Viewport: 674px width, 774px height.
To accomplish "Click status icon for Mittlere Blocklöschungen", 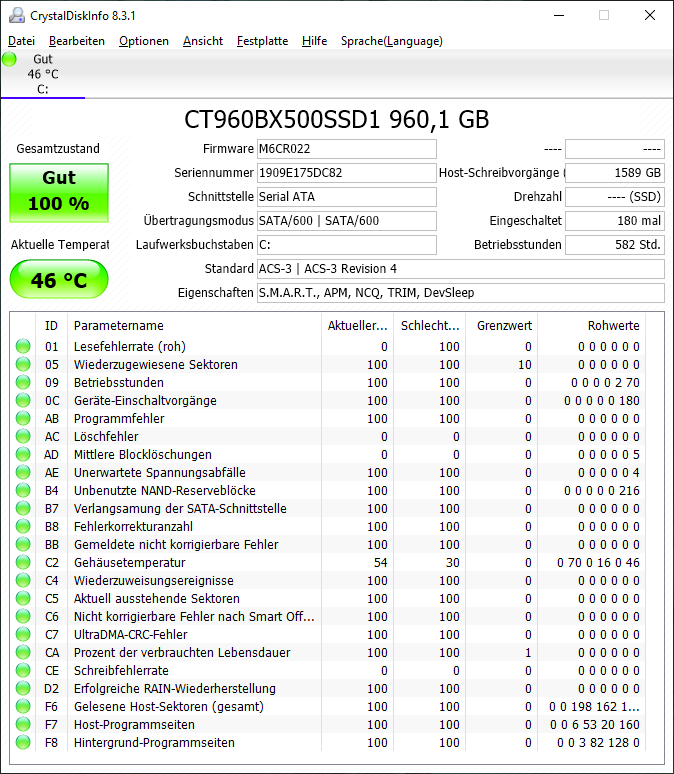I will coord(23,455).
